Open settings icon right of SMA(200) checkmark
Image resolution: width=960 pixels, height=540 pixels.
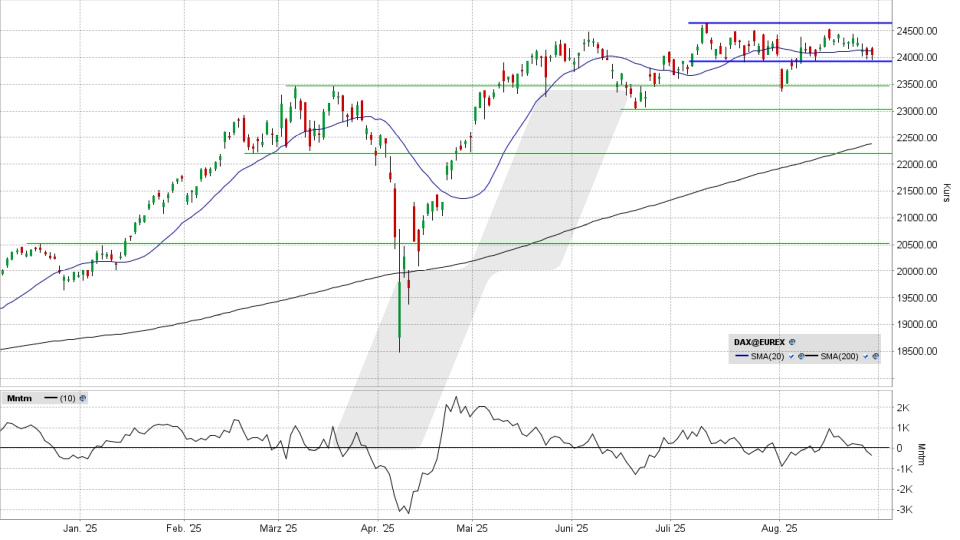coord(876,356)
